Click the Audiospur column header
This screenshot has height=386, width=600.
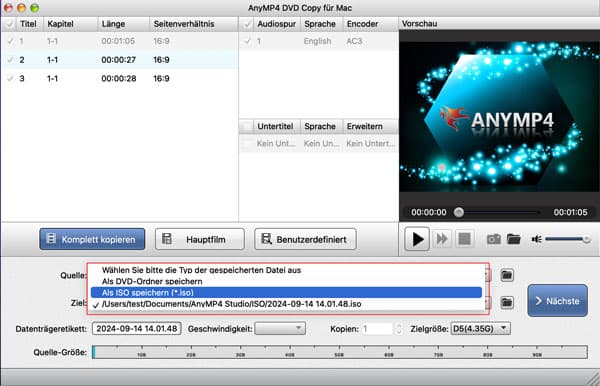coord(277,24)
